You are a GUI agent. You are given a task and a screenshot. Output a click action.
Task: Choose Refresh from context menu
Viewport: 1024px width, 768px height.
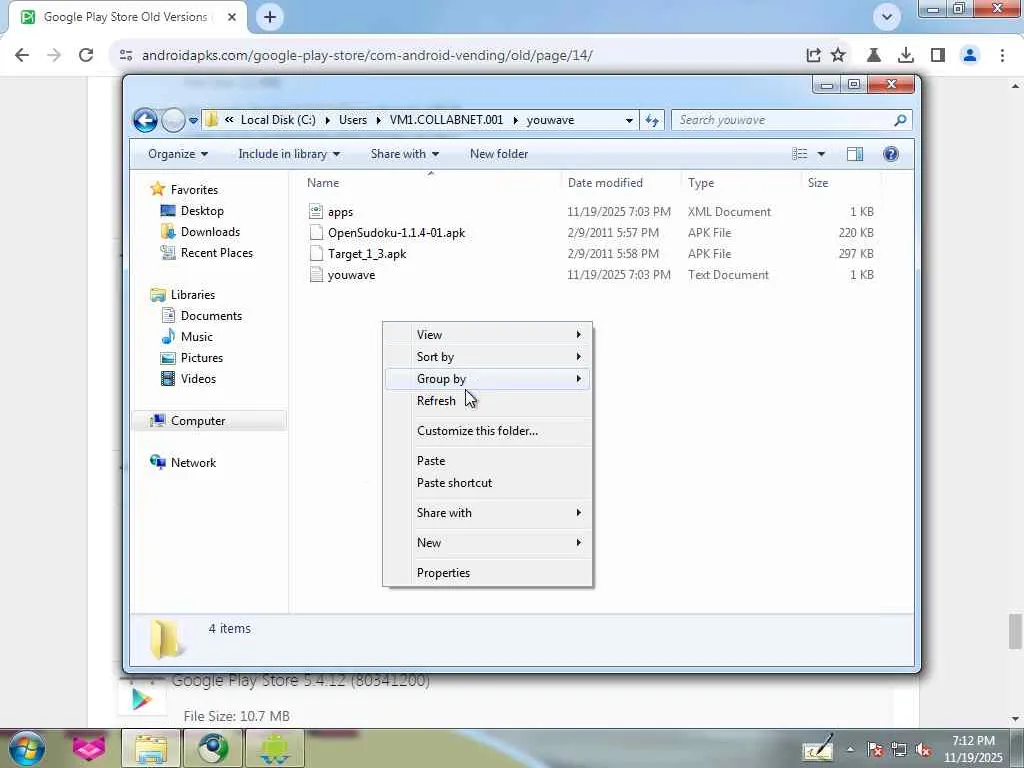coord(487,401)
